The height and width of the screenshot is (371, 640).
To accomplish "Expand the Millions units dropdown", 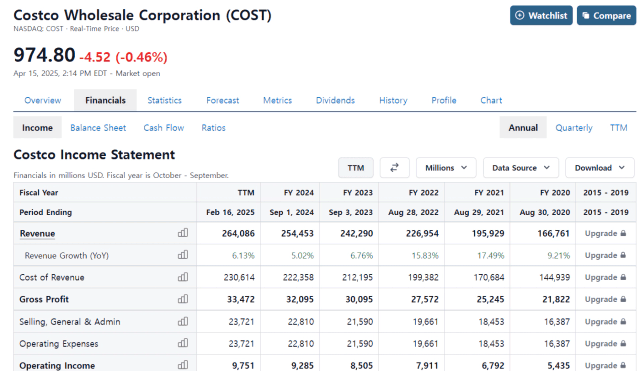I will (446, 168).
